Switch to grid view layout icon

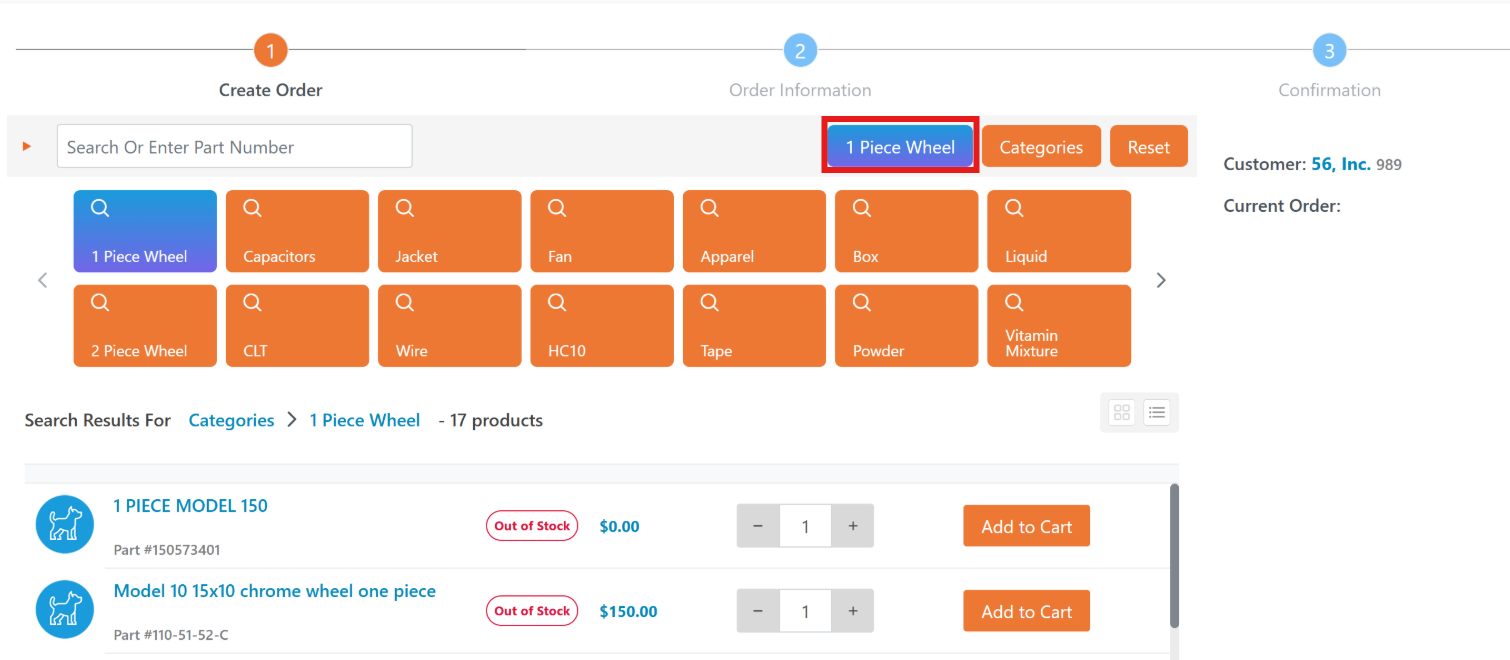click(1122, 412)
